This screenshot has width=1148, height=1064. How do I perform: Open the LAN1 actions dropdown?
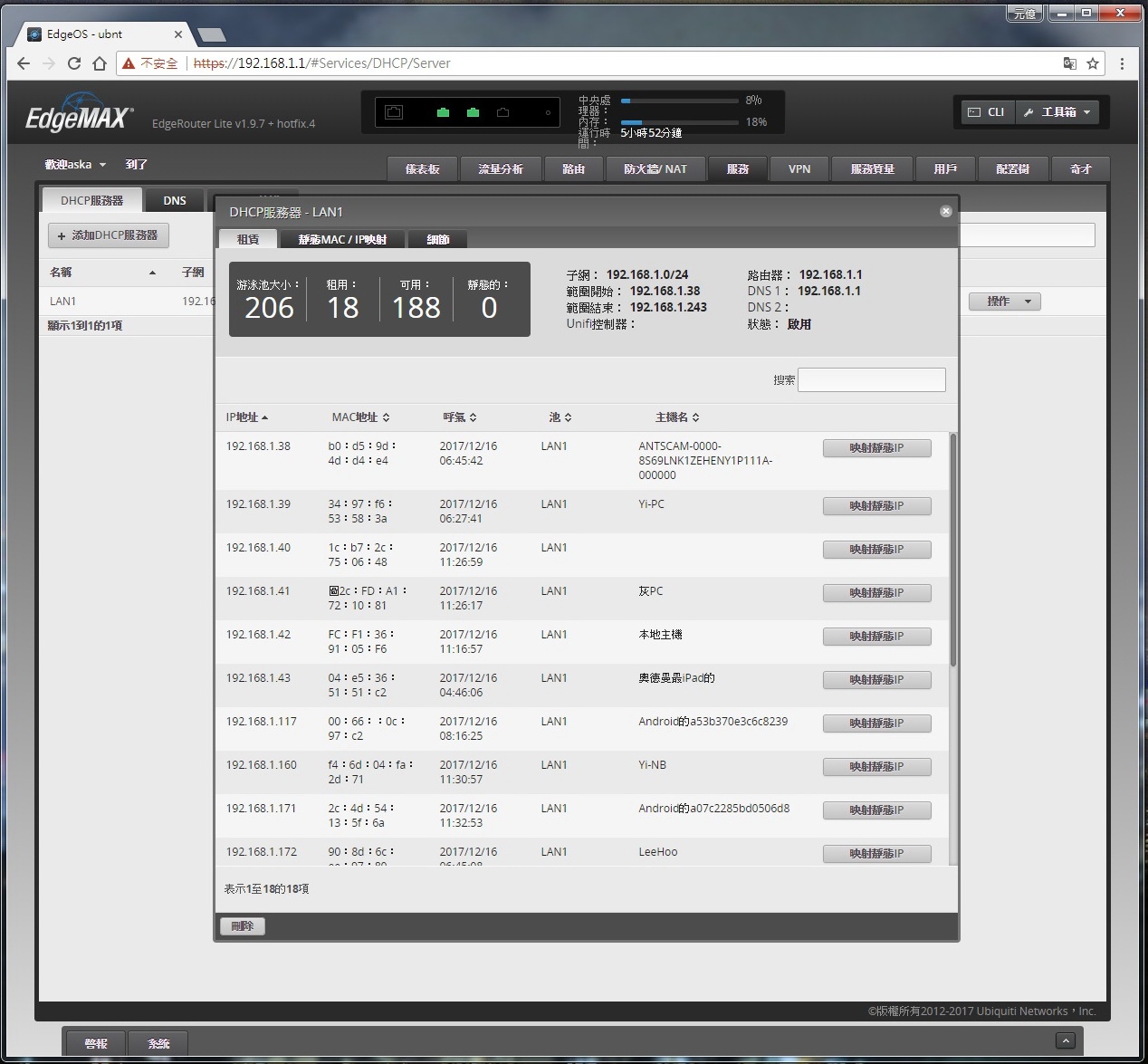click(1004, 302)
